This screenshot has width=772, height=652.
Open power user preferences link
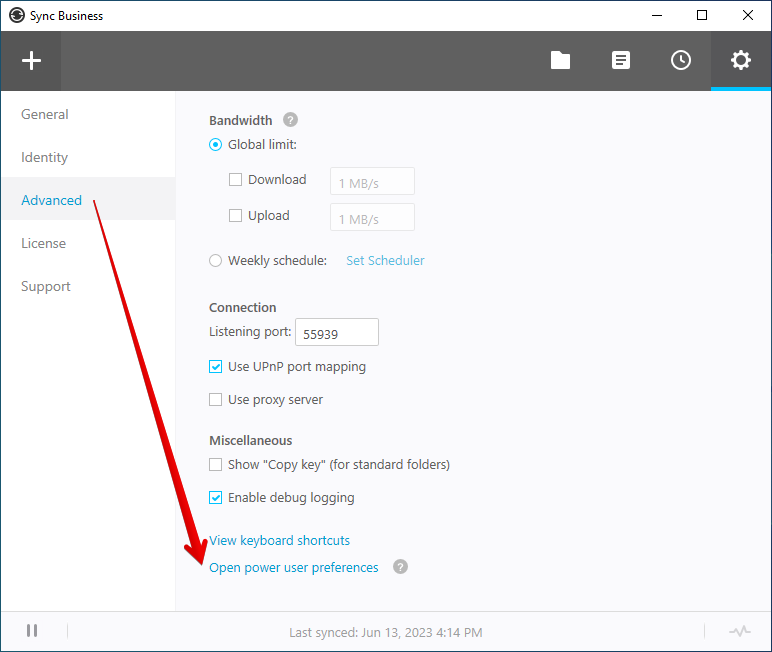point(294,568)
